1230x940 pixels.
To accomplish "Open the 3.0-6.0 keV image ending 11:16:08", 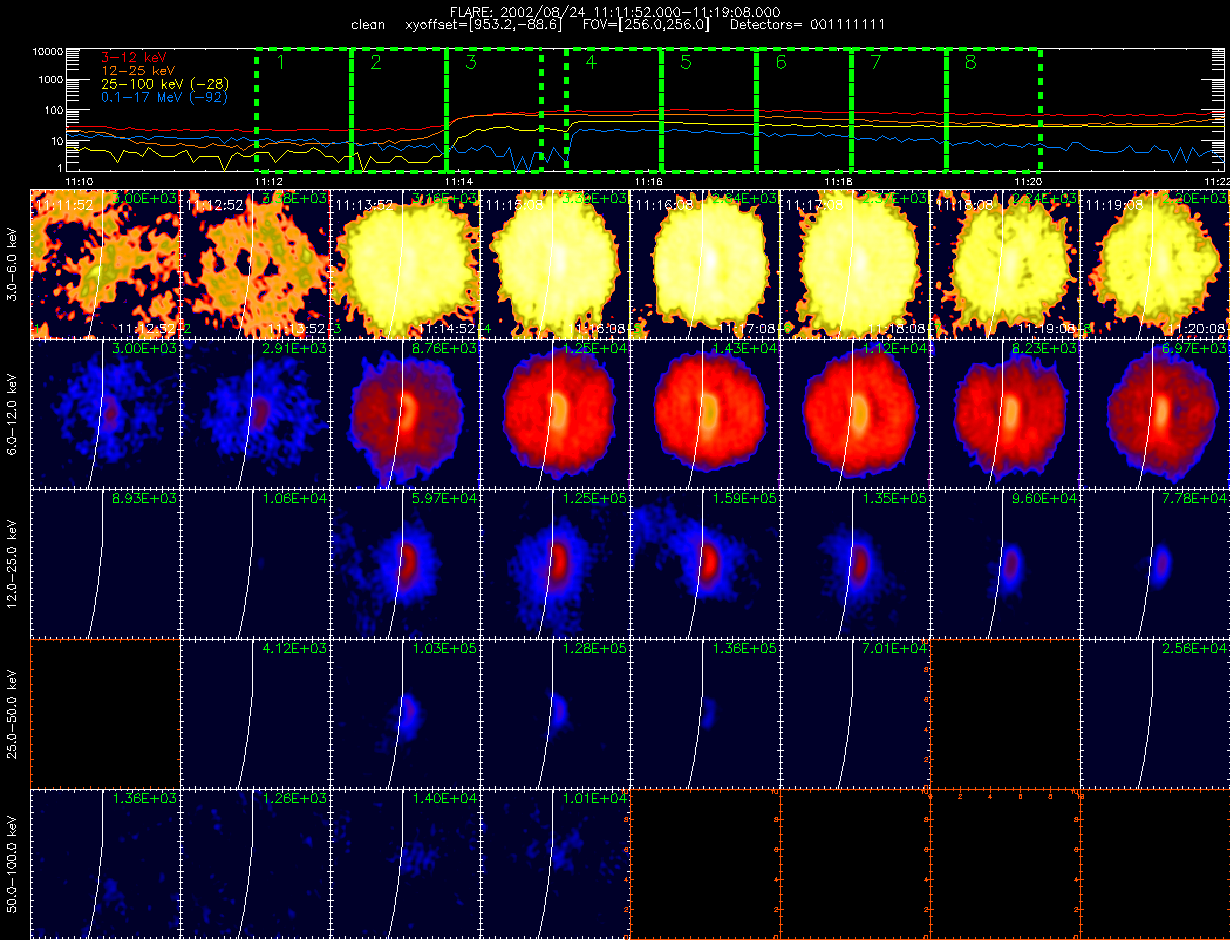I will point(556,263).
